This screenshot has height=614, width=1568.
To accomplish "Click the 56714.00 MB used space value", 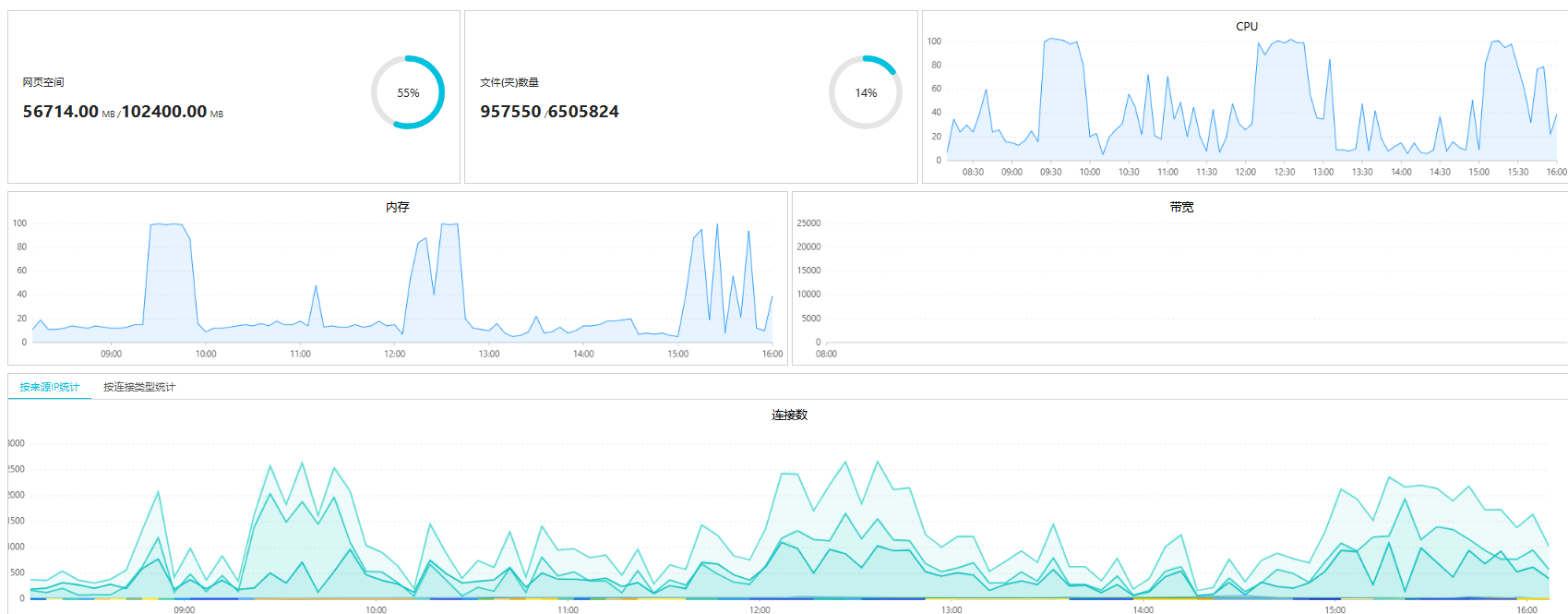I will 61,112.
